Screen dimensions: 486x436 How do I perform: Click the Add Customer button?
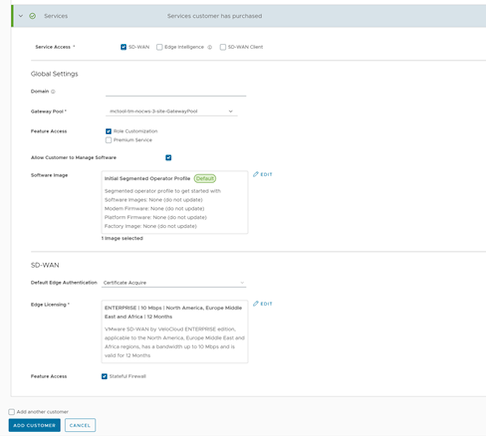pos(34,425)
